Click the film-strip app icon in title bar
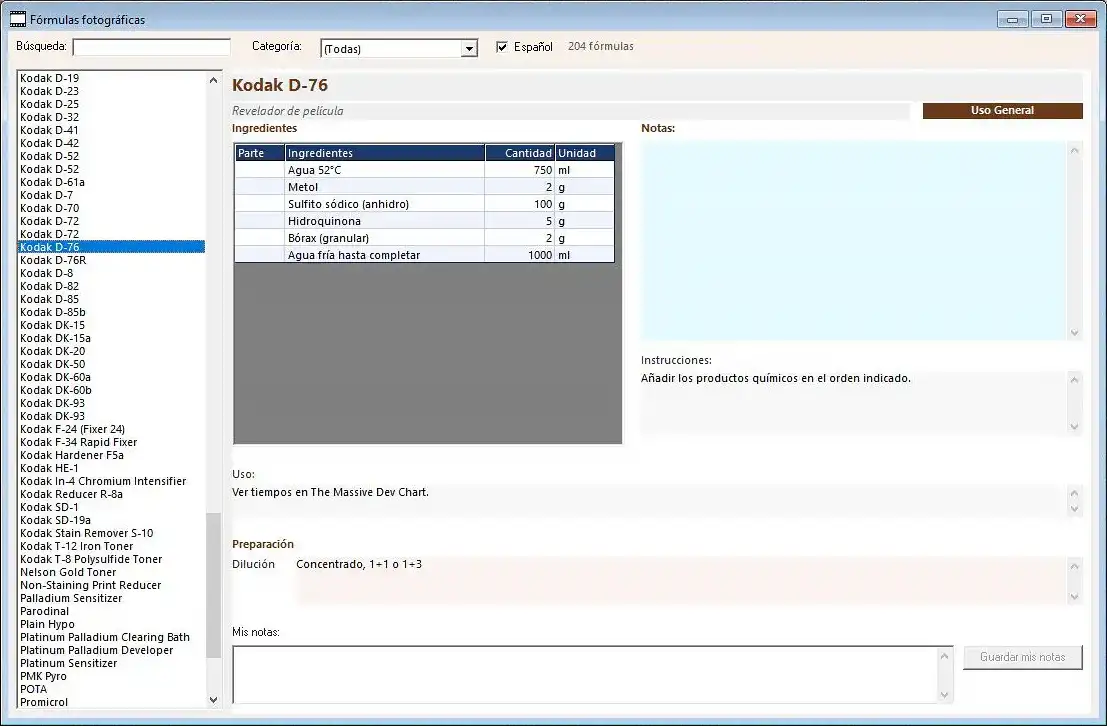This screenshot has height=726, width=1107. (18, 19)
